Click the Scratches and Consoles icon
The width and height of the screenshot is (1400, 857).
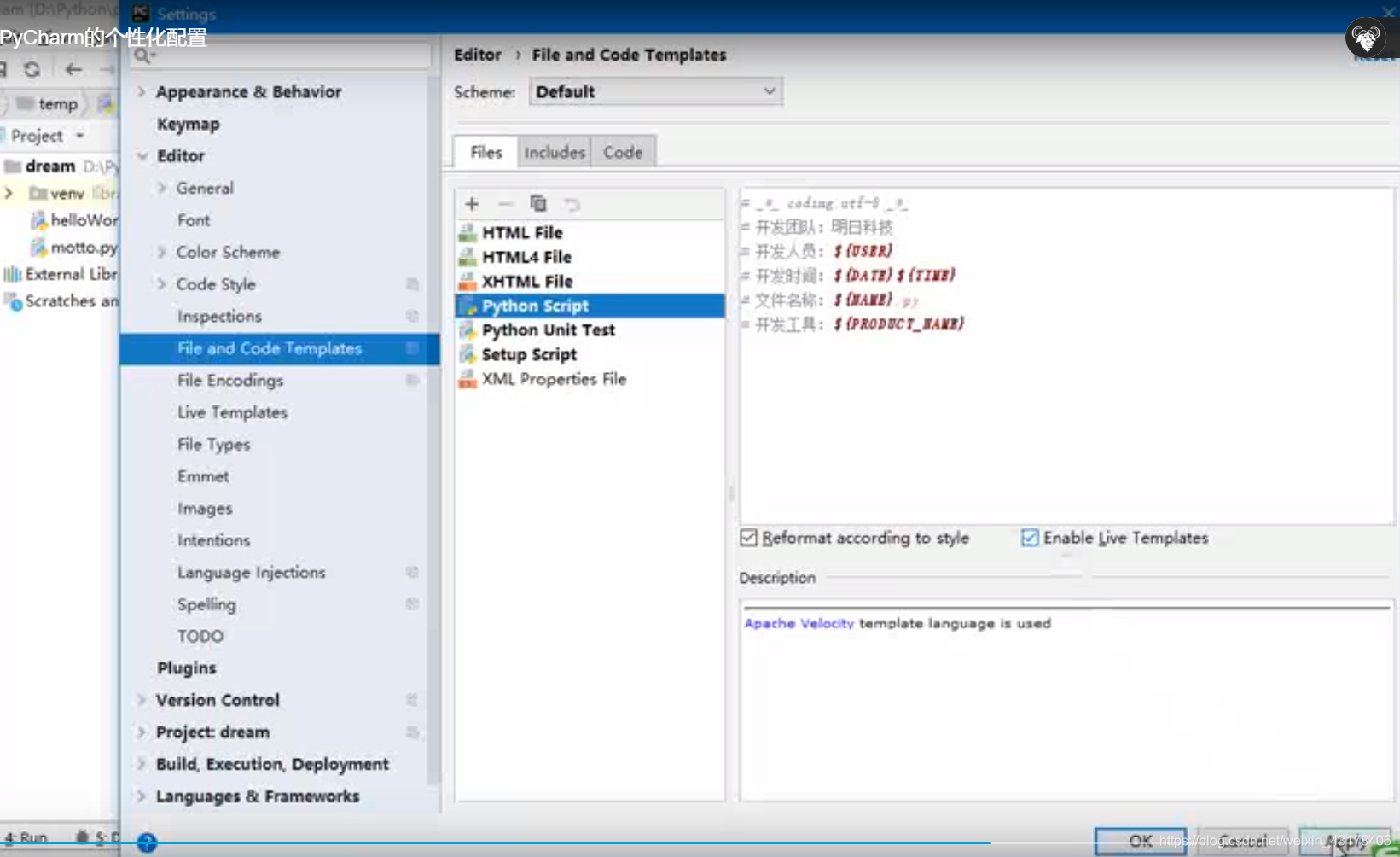click(x=13, y=301)
